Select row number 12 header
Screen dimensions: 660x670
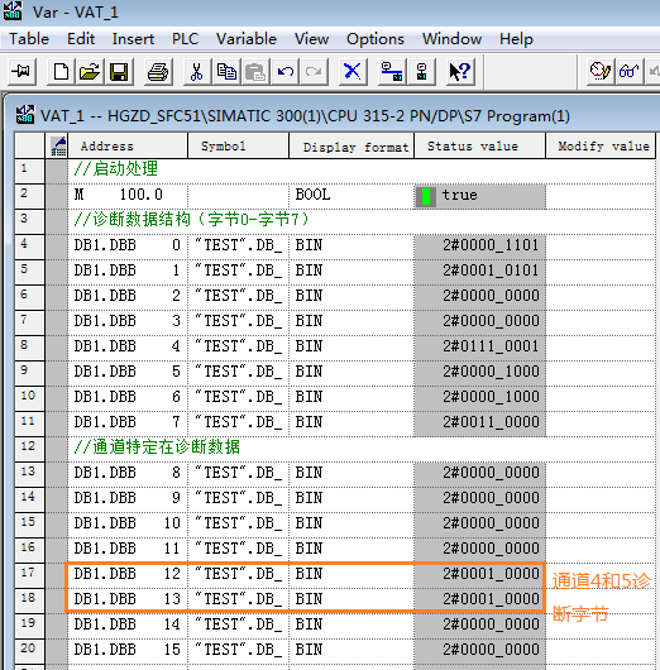(29, 448)
